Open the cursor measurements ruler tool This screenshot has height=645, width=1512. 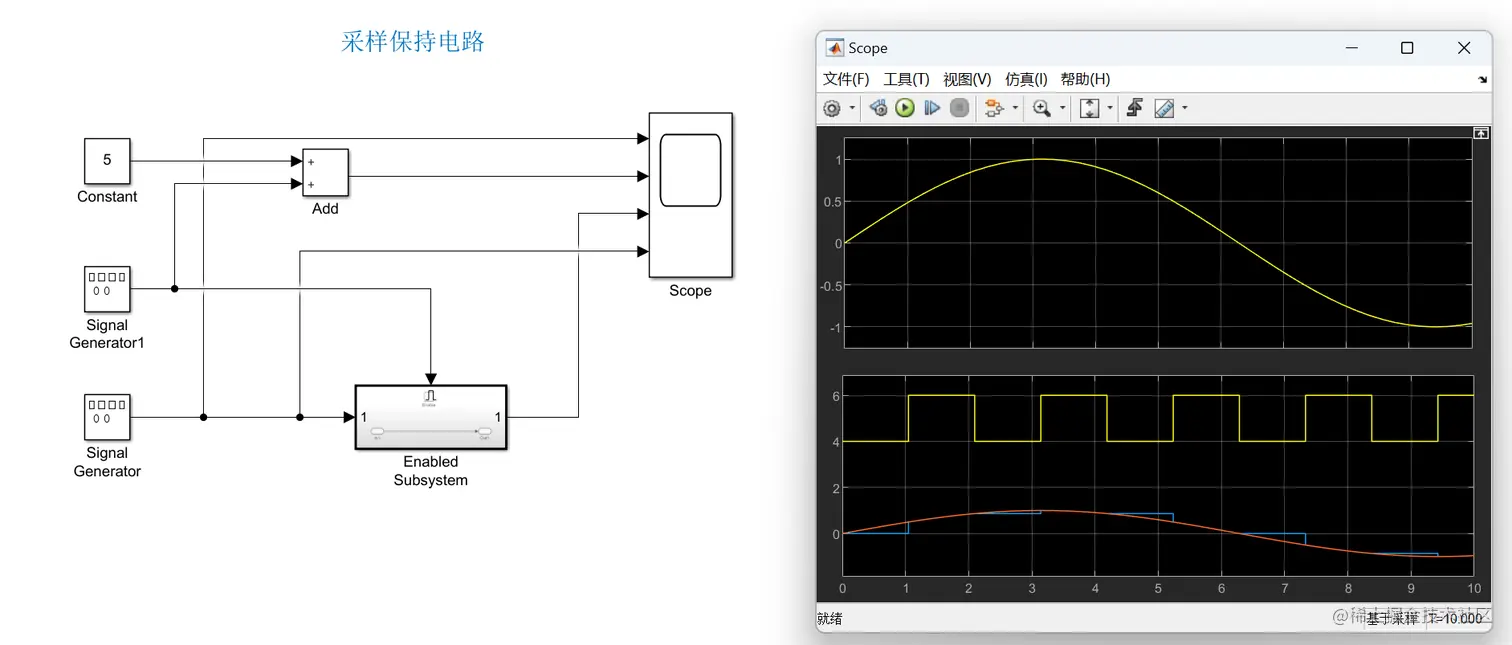pyautogui.click(x=1164, y=108)
